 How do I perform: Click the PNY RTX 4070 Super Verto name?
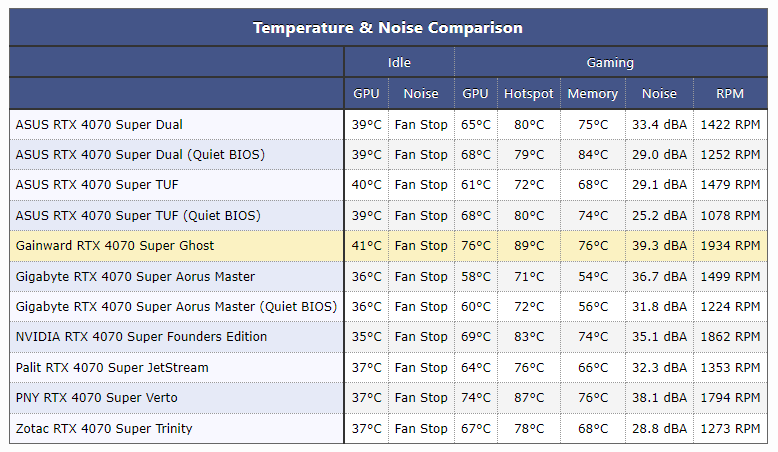[99, 398]
